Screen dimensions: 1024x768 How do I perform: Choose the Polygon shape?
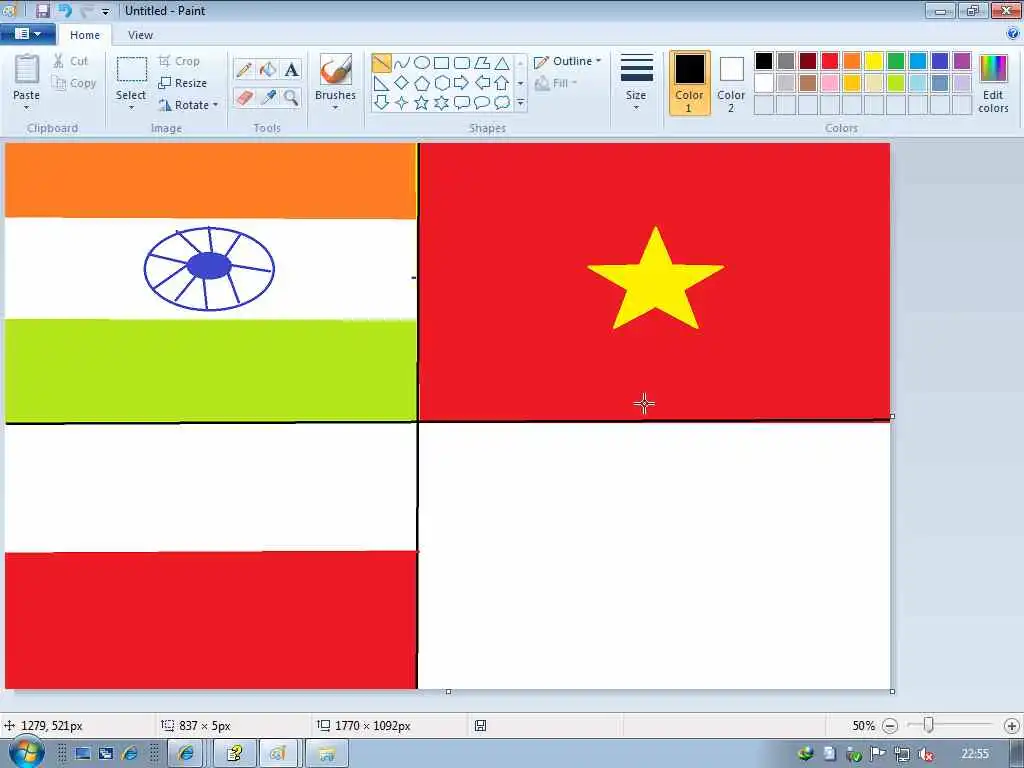482,63
